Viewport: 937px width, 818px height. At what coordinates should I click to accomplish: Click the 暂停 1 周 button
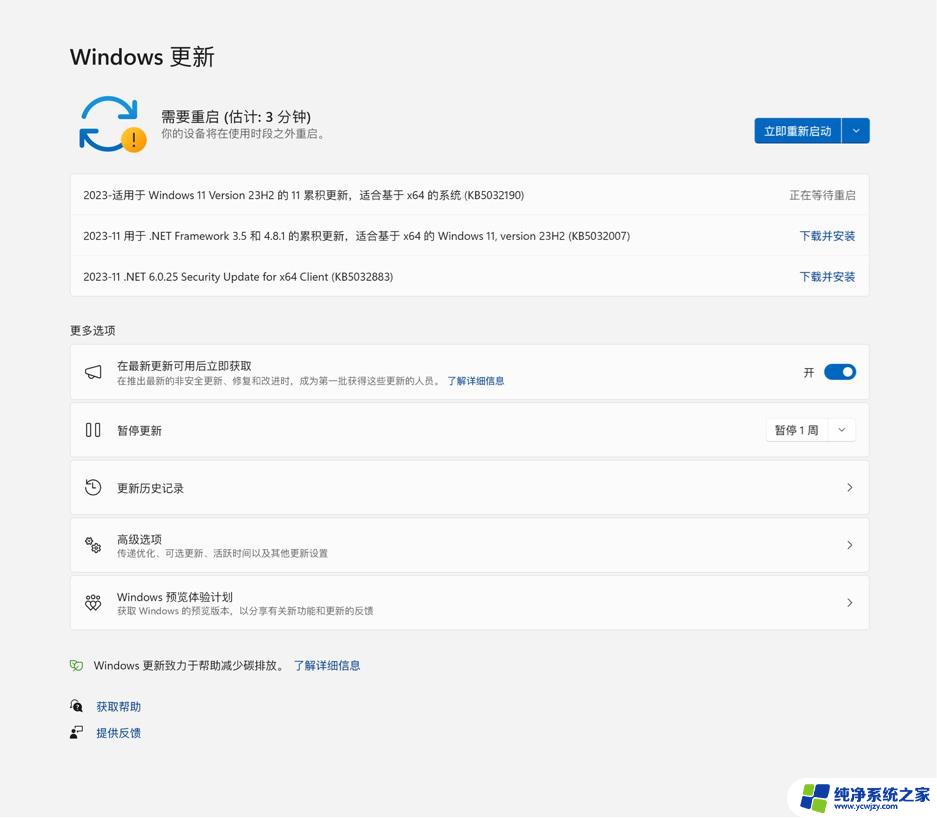pos(797,430)
